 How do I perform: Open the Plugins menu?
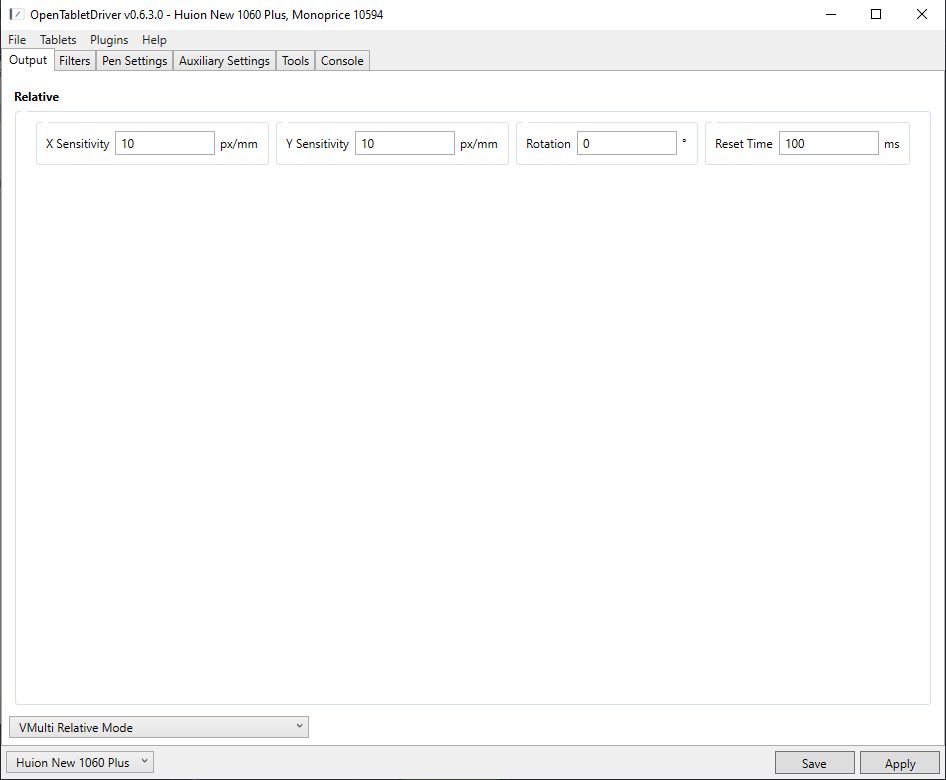[x=109, y=40]
